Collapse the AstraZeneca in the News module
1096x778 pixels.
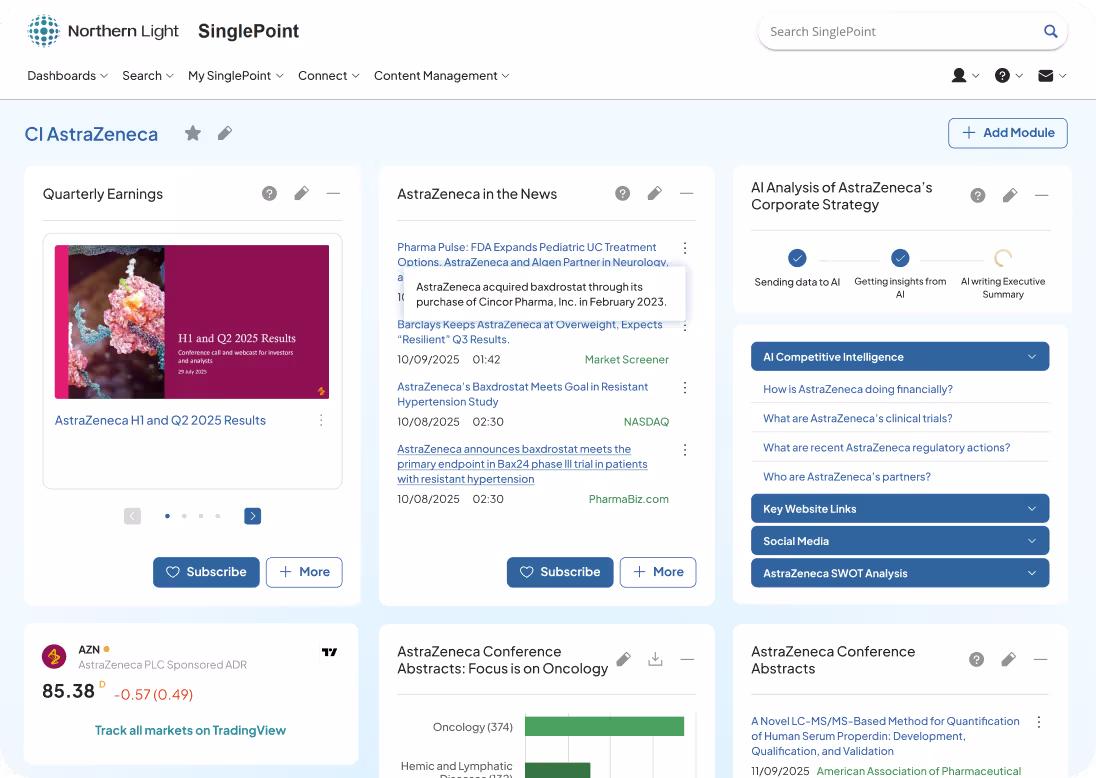coord(686,194)
